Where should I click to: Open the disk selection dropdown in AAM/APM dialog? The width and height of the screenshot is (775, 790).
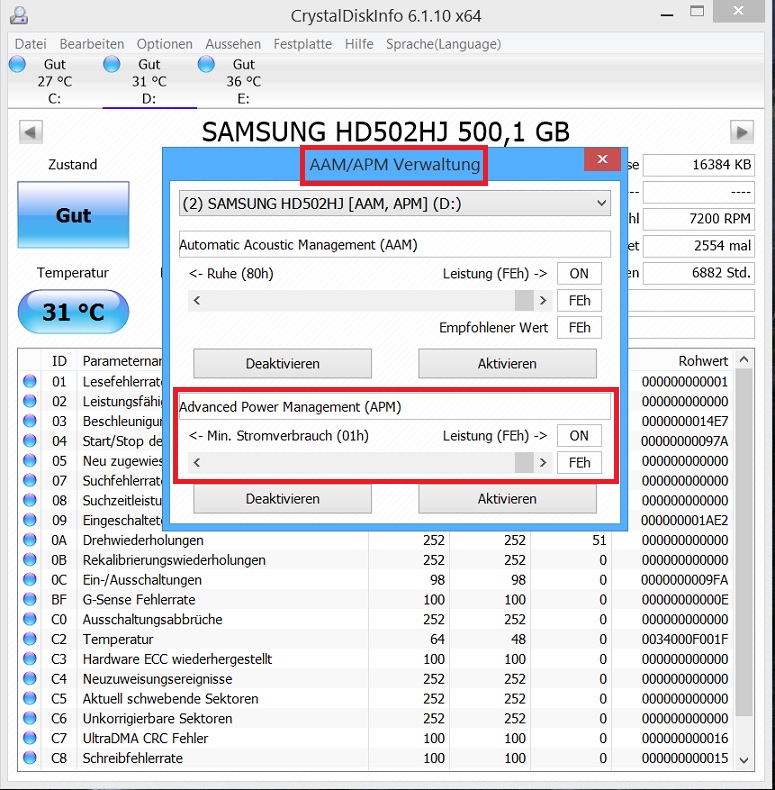pos(395,204)
